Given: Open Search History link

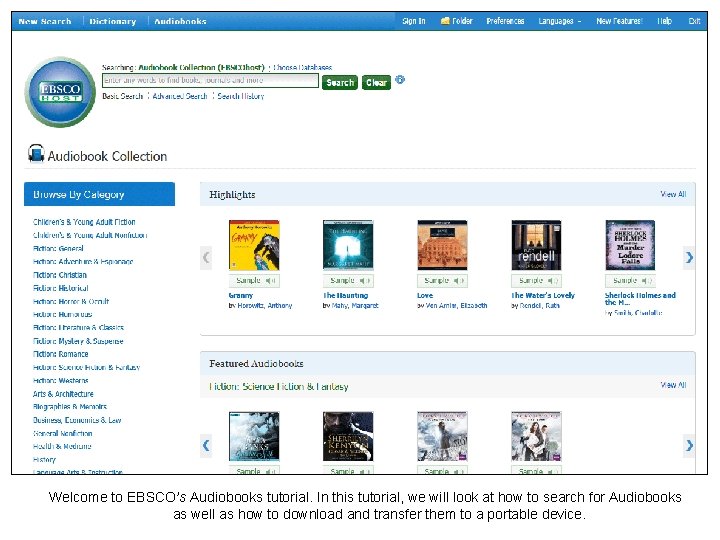Looking at the screenshot, I should tap(241, 96).
